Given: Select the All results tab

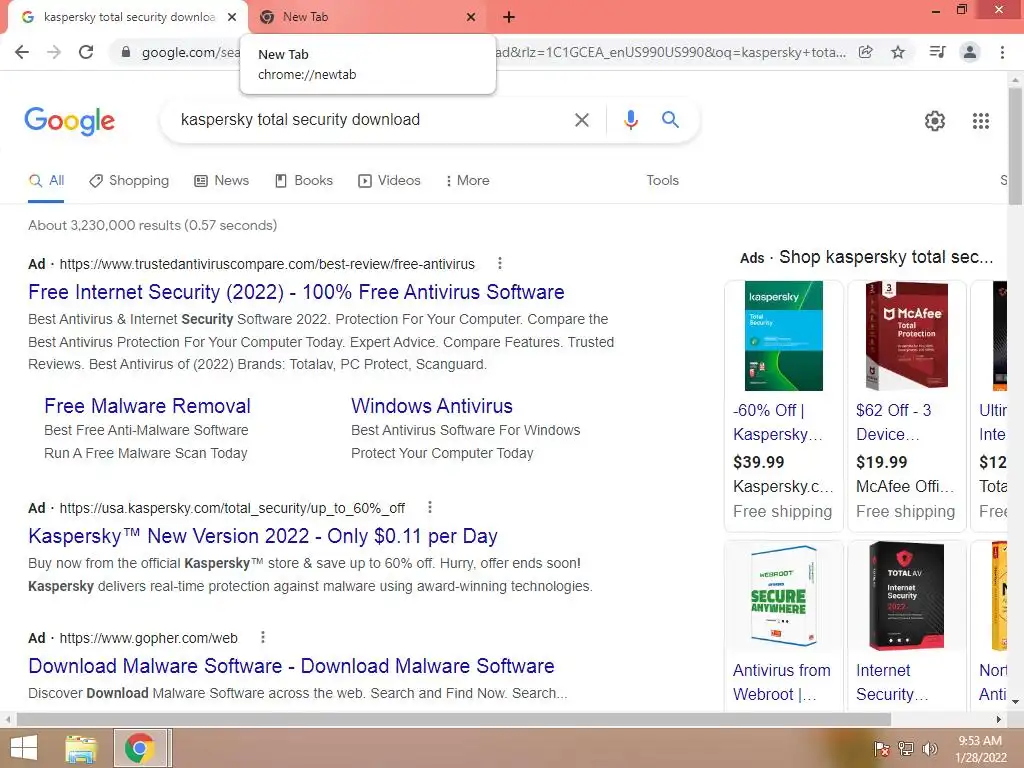Looking at the screenshot, I should coord(46,181).
